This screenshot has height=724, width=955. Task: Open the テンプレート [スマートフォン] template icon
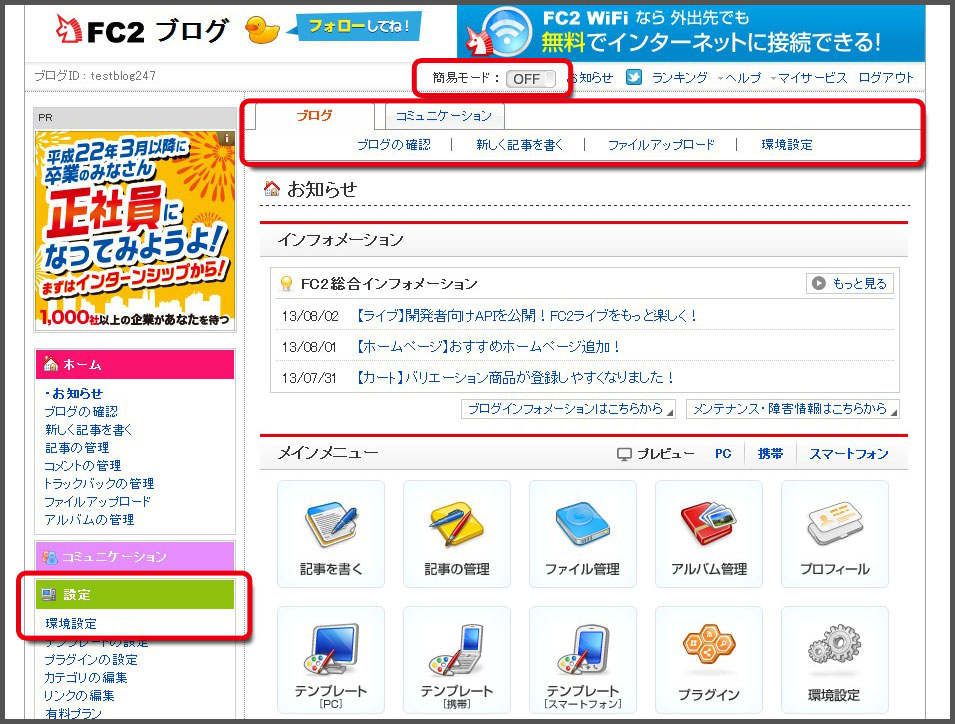coord(583,660)
